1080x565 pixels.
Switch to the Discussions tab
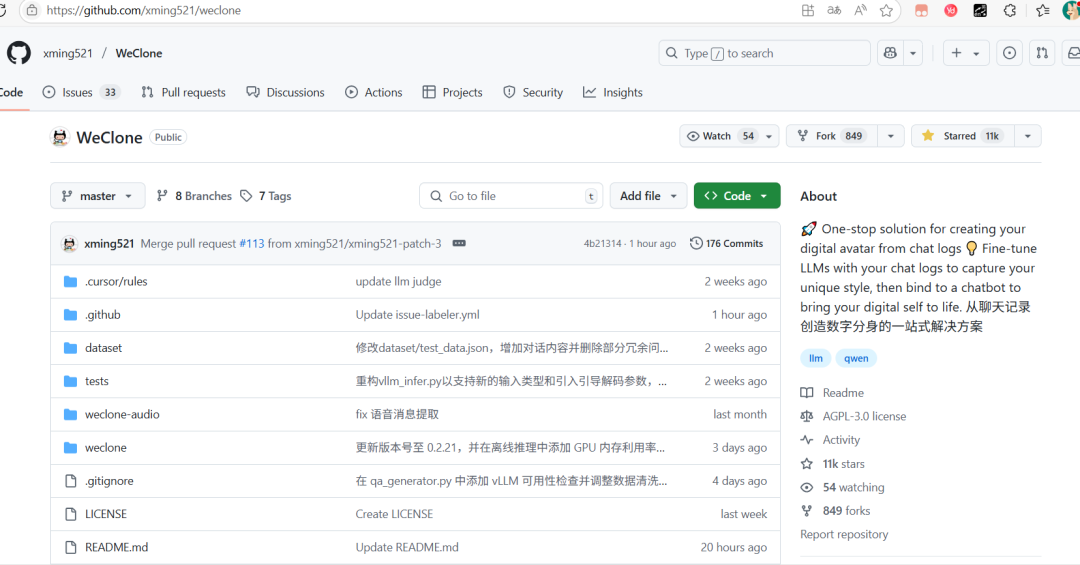tap(285, 92)
